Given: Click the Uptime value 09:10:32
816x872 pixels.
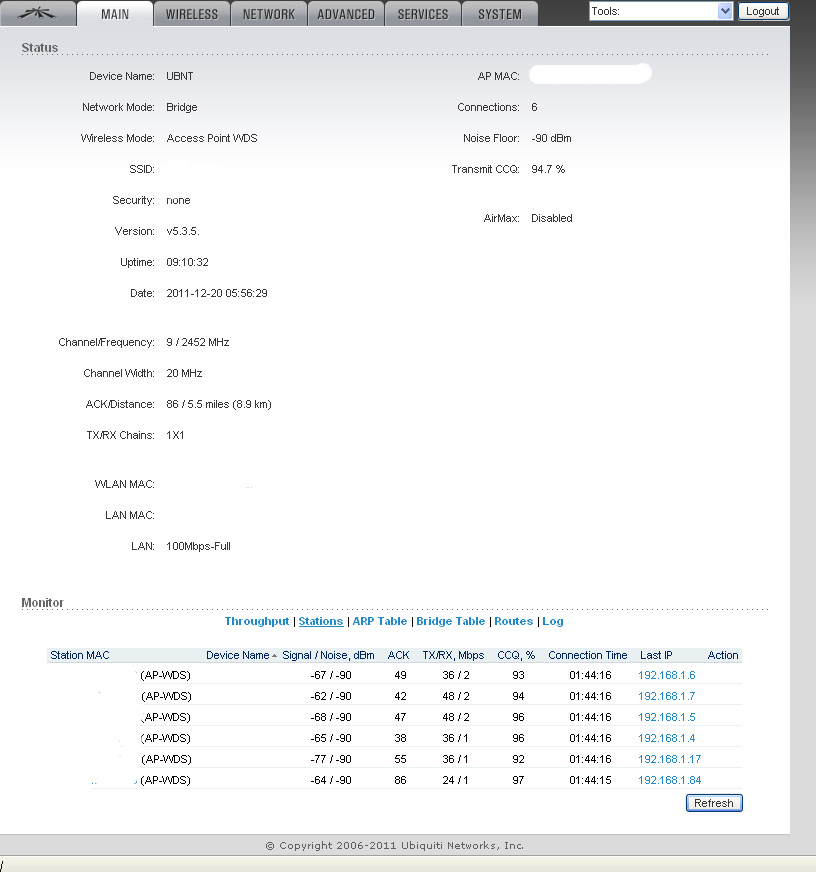Looking at the screenshot, I should (x=187, y=262).
